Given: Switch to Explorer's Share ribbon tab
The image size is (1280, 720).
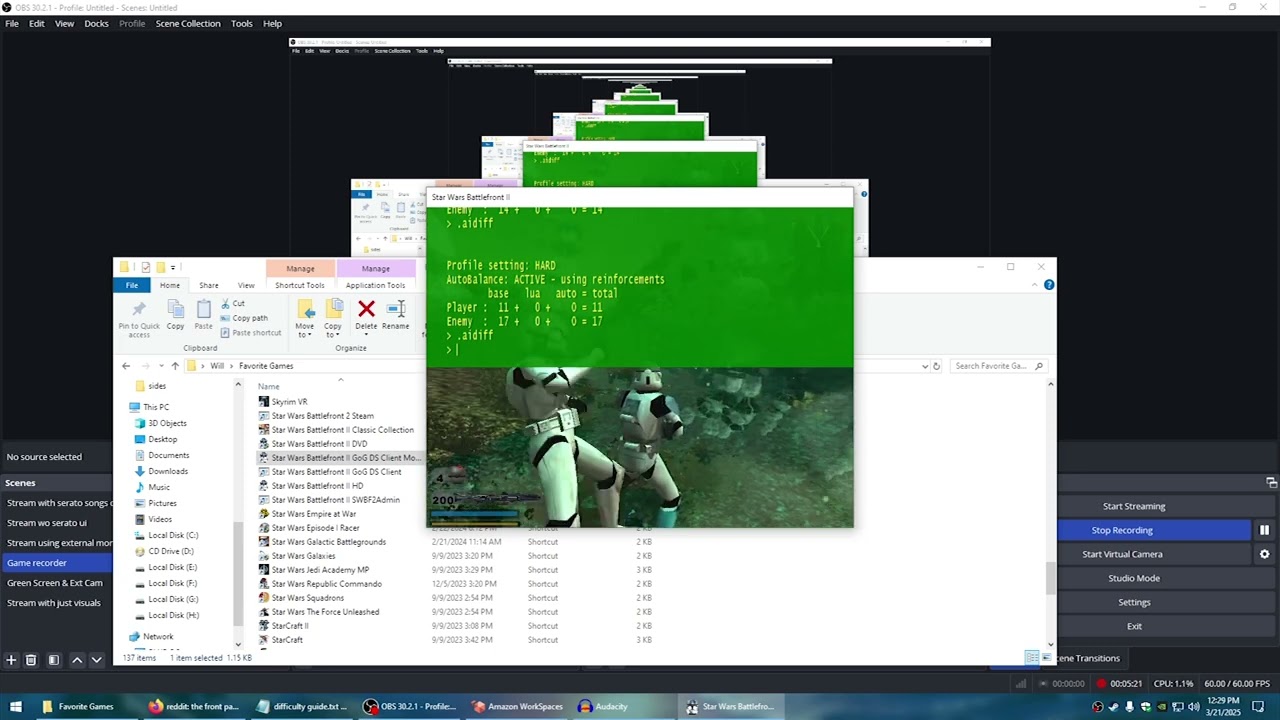Looking at the screenshot, I should pyautogui.click(x=208, y=285).
